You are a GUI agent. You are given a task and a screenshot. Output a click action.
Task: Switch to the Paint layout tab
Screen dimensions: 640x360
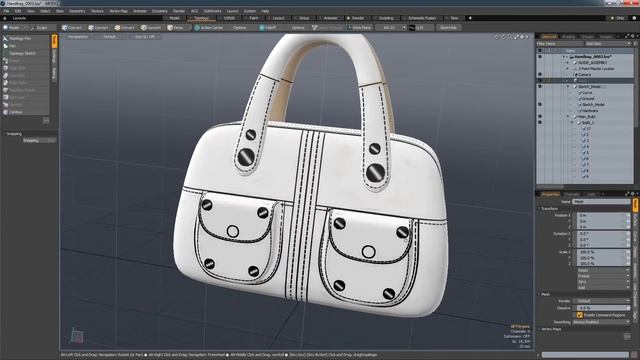coord(253,18)
